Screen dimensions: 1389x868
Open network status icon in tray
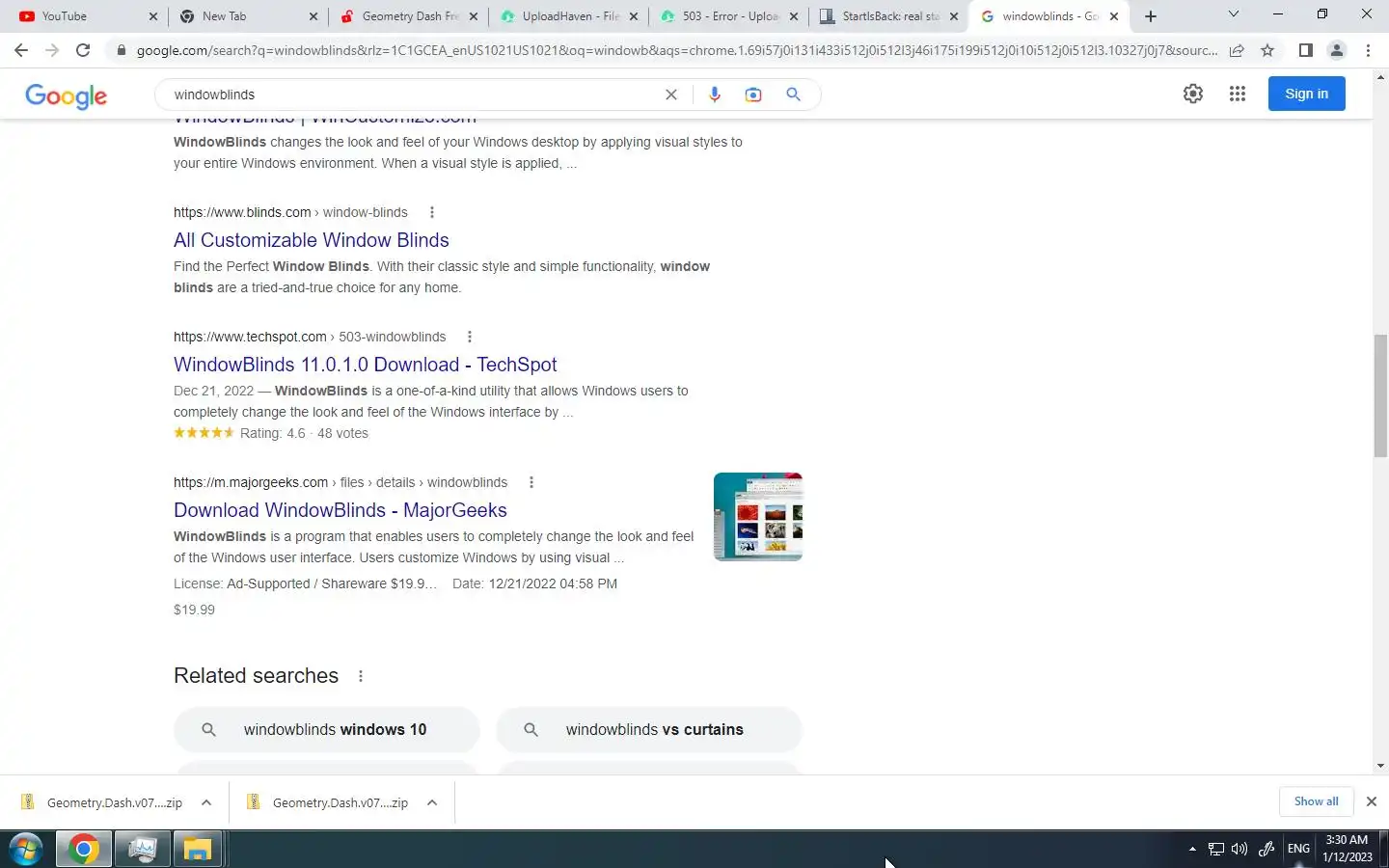coord(1215,849)
